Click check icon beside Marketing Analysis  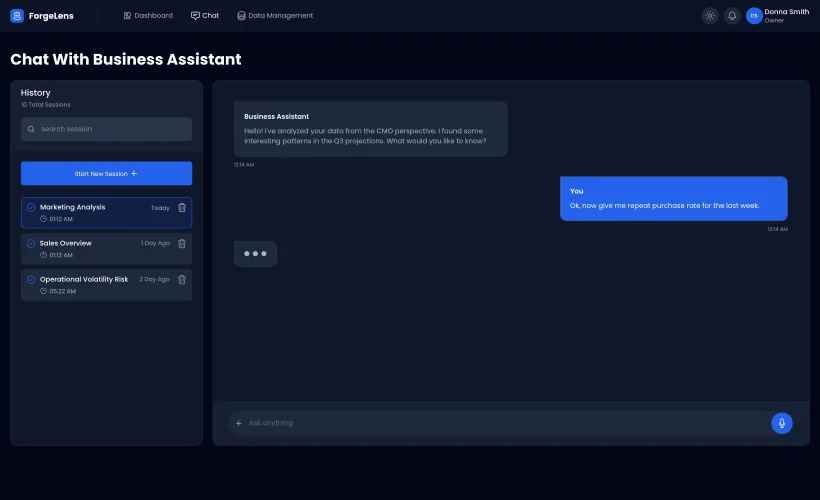click(x=31, y=207)
